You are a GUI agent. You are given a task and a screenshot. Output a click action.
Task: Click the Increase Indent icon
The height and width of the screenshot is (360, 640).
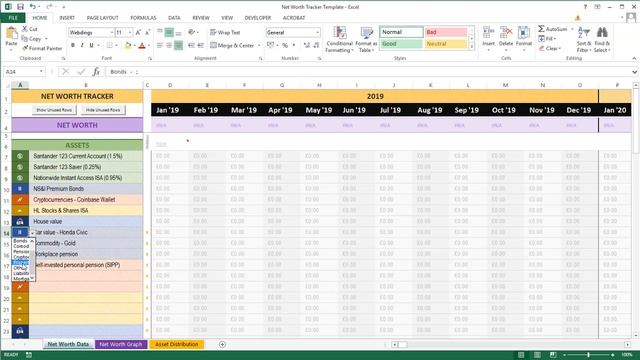pyautogui.click(x=200, y=45)
